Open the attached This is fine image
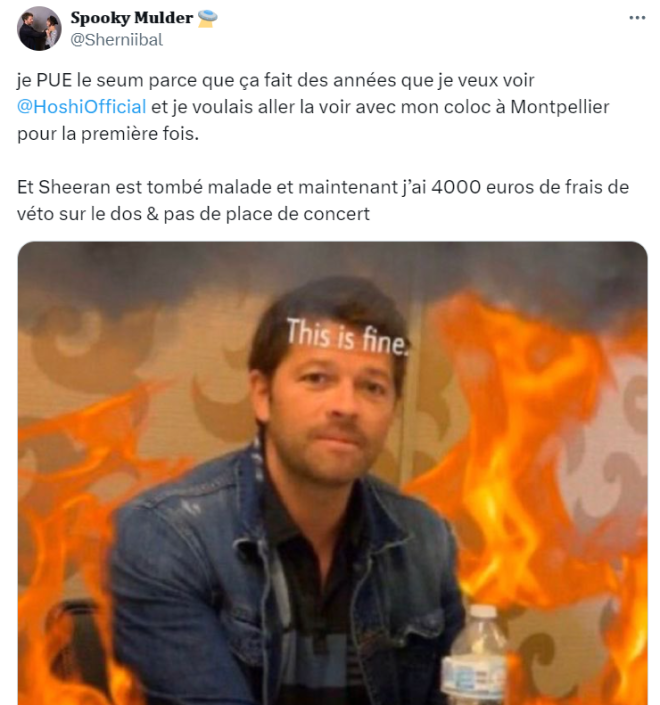Screen dimensions: 660x705 (x=333, y=473)
